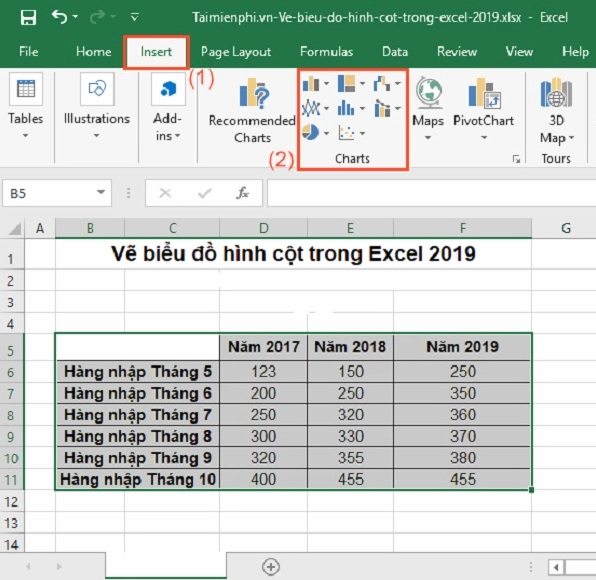Click previous sheet navigation arrow

click(28, 567)
